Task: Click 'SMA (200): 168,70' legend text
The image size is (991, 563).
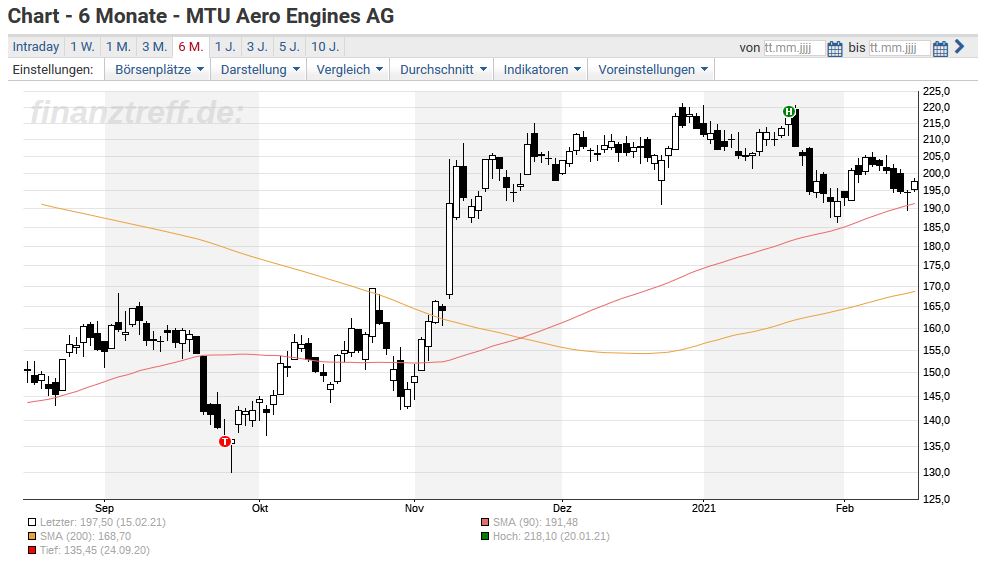Action: pyautogui.click(x=85, y=536)
